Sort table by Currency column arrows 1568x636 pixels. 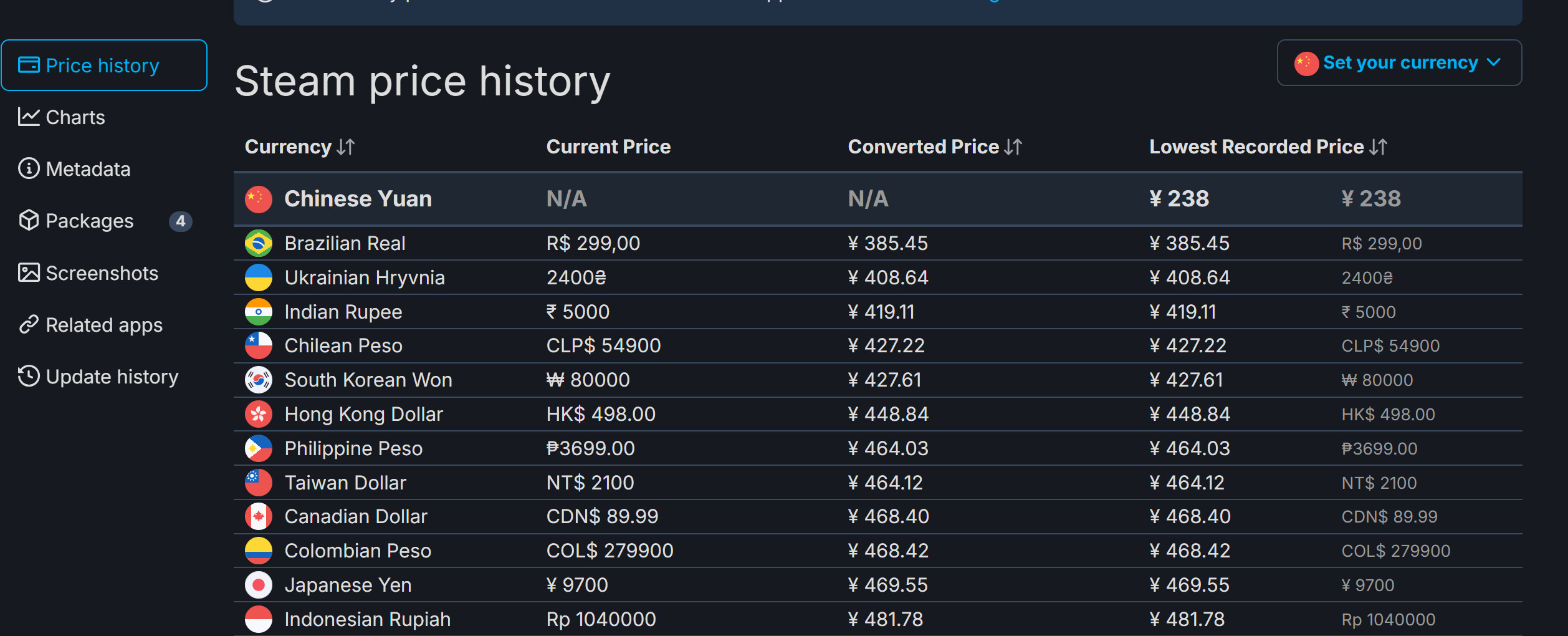point(346,147)
